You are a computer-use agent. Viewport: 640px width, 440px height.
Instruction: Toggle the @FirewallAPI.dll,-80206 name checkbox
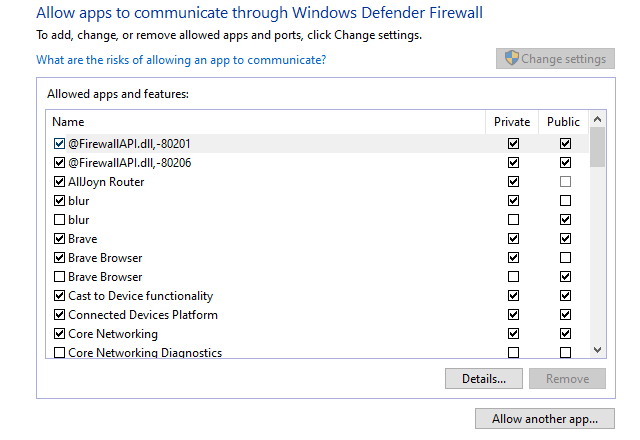(59, 163)
